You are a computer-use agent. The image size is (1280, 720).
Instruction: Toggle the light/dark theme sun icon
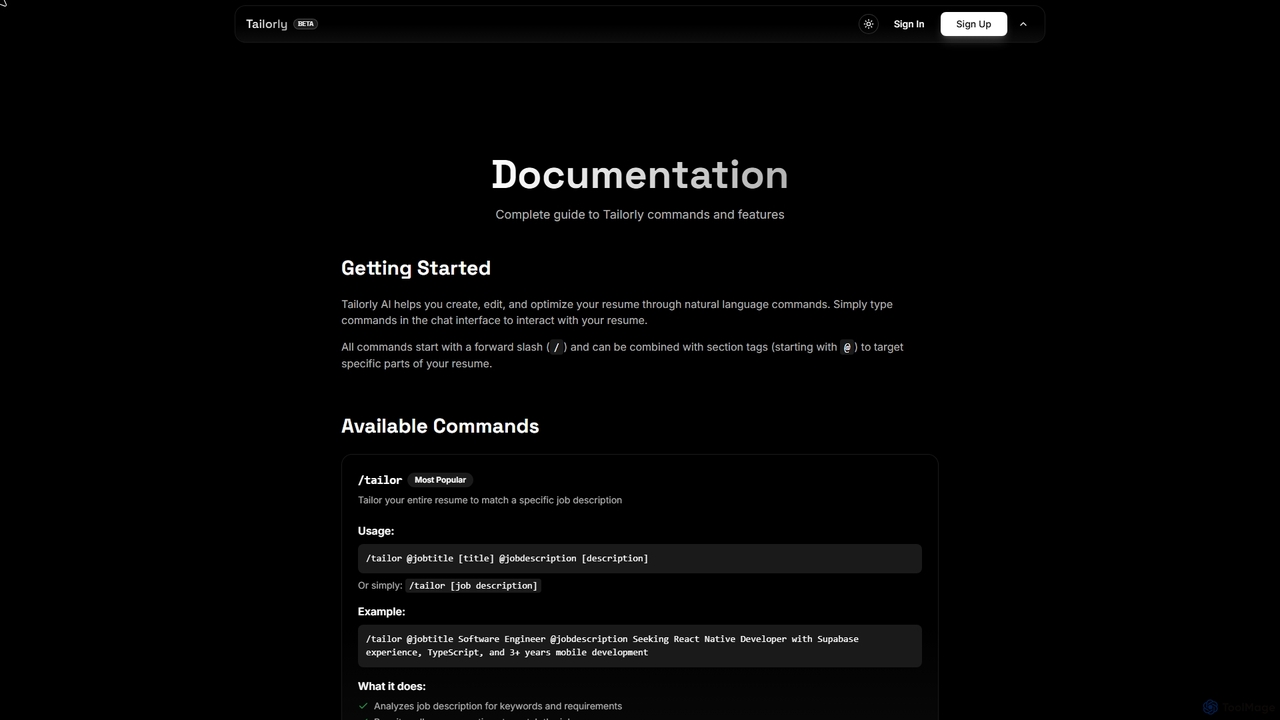tap(868, 24)
